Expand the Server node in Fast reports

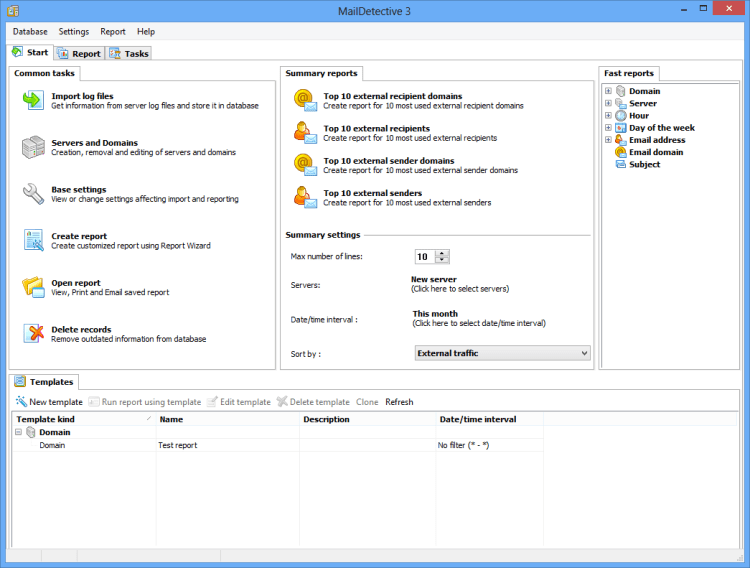click(x=608, y=103)
